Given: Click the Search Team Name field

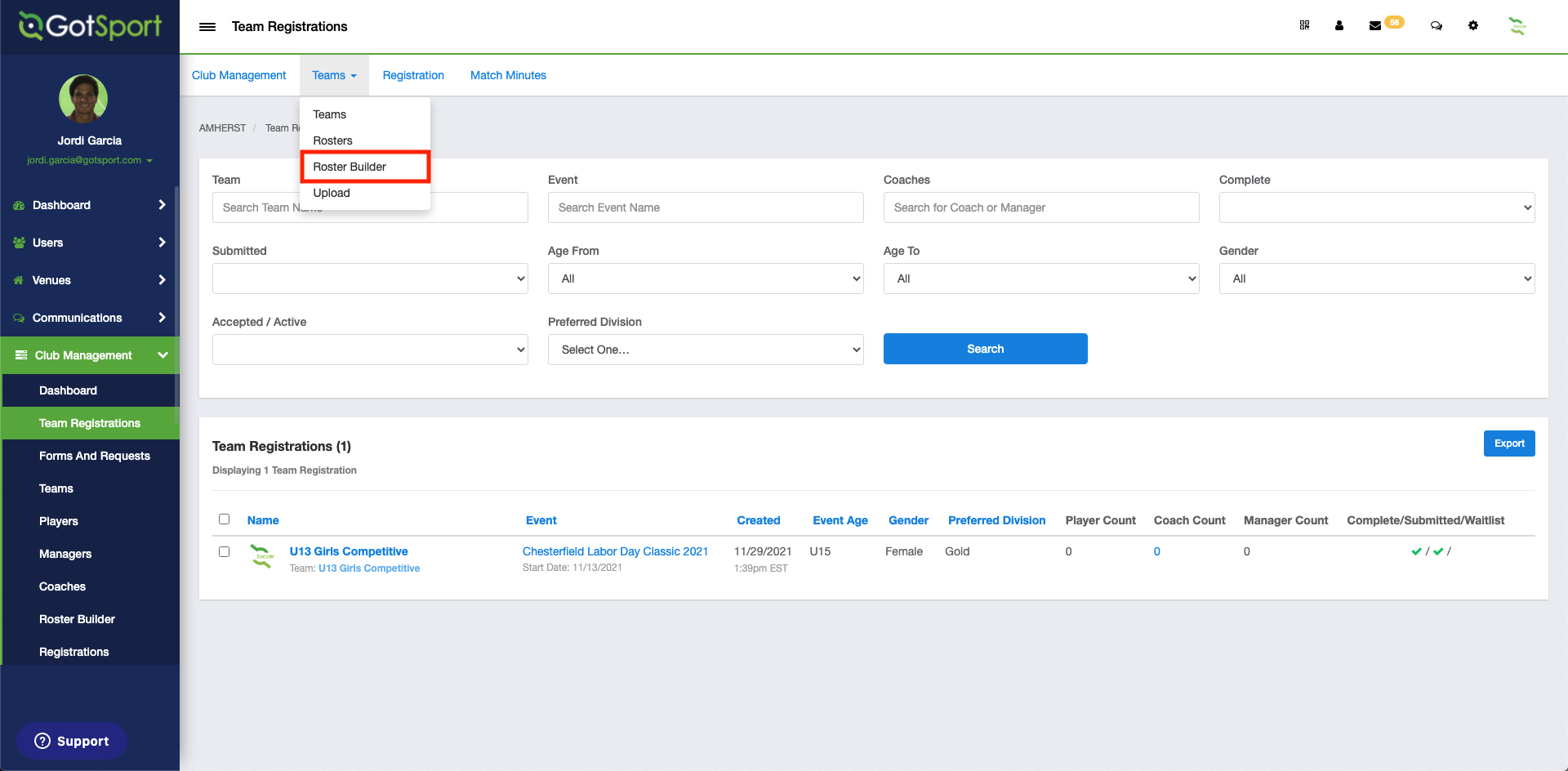Looking at the screenshot, I should tap(370, 207).
